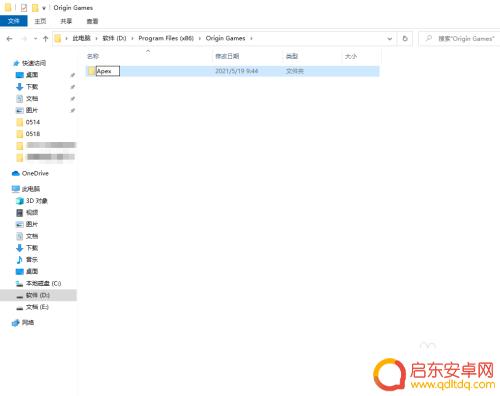Select 此电脑 in the navigation pane
This screenshot has width=500, height=396.
[31, 189]
